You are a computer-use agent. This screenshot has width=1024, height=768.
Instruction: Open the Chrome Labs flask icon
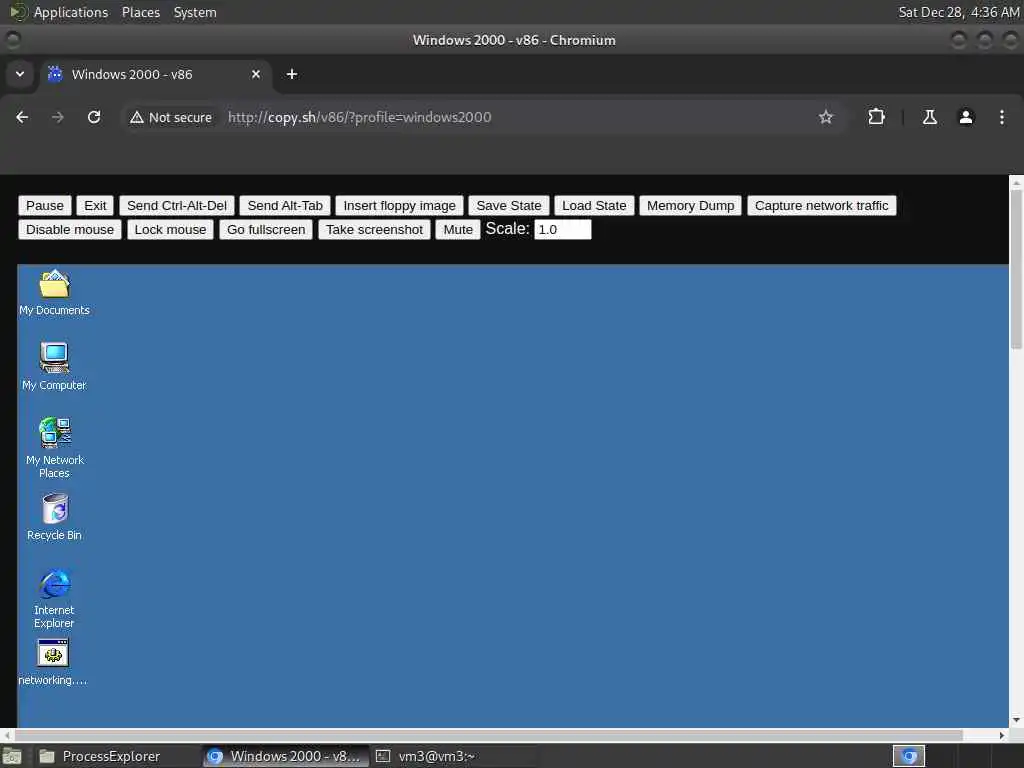(x=930, y=117)
